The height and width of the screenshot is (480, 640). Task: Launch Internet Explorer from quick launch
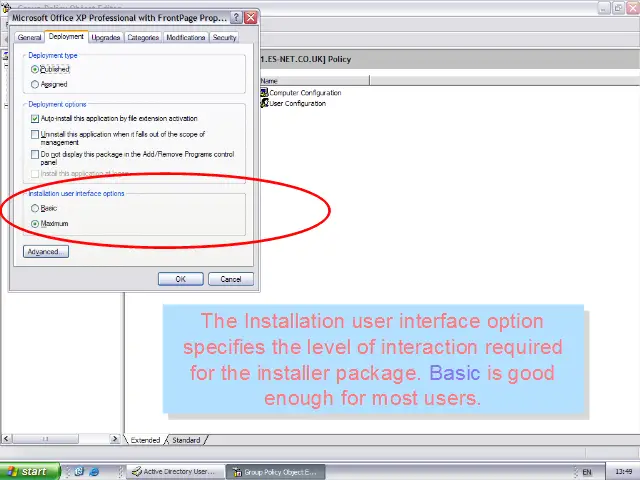(x=94, y=471)
